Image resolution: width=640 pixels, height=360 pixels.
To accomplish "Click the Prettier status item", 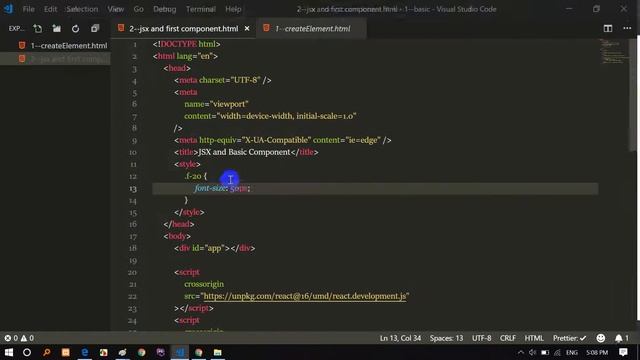I will 569,338.
